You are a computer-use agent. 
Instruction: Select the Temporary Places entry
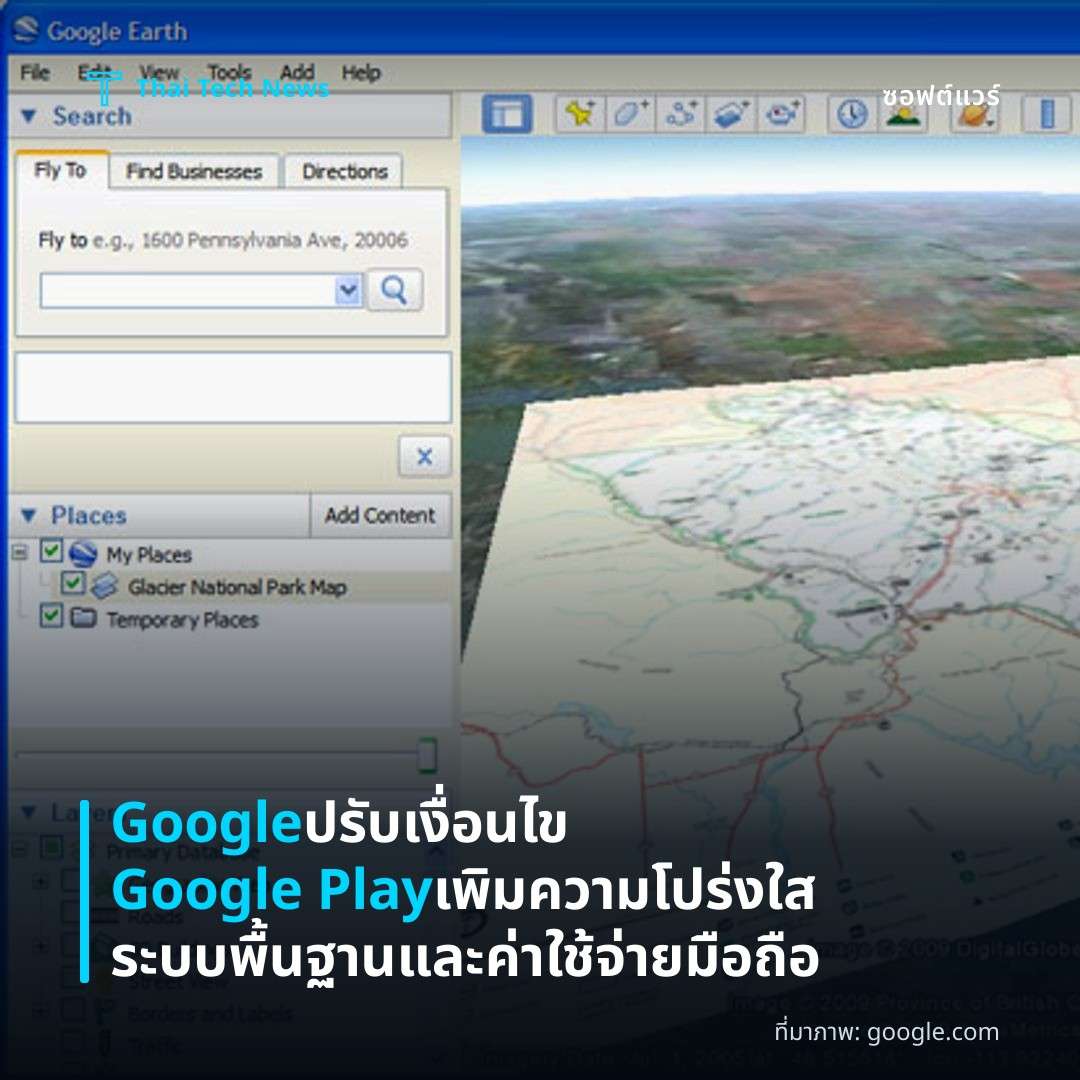183,619
